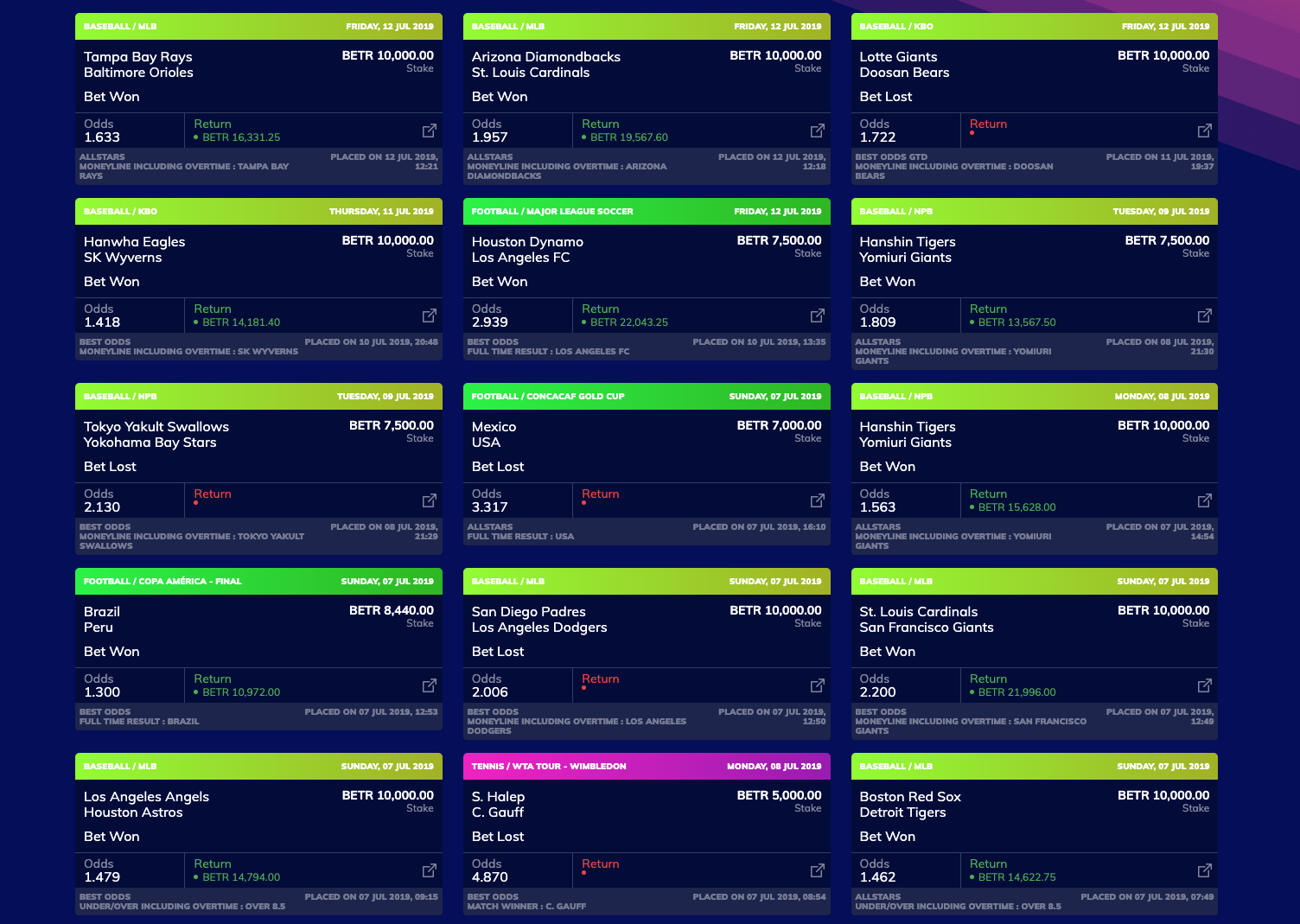Open external link icon for Houston Dynamo bet
Viewport: 1300px width, 924px height.
click(818, 315)
